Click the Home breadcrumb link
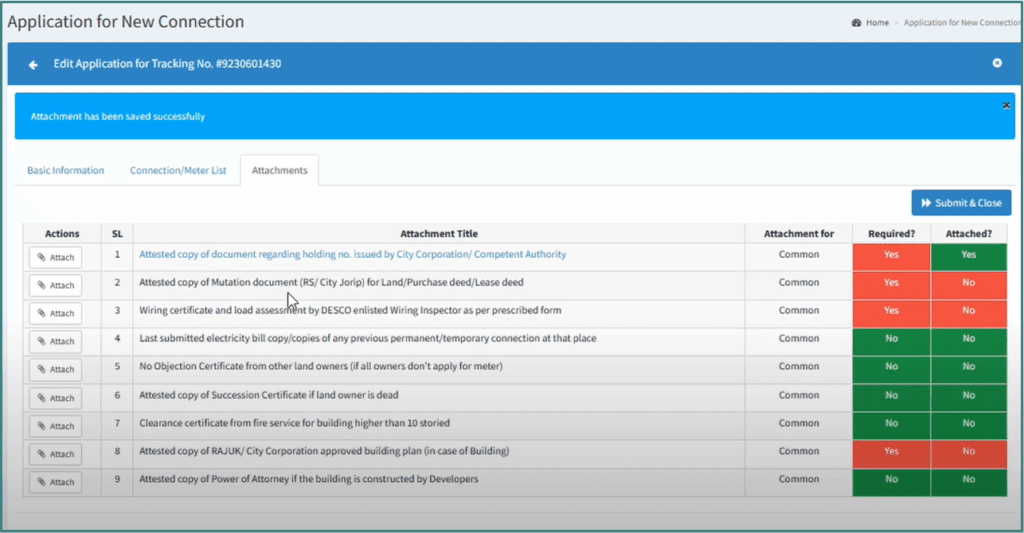Viewport: 1024px width, 533px height. pos(877,22)
